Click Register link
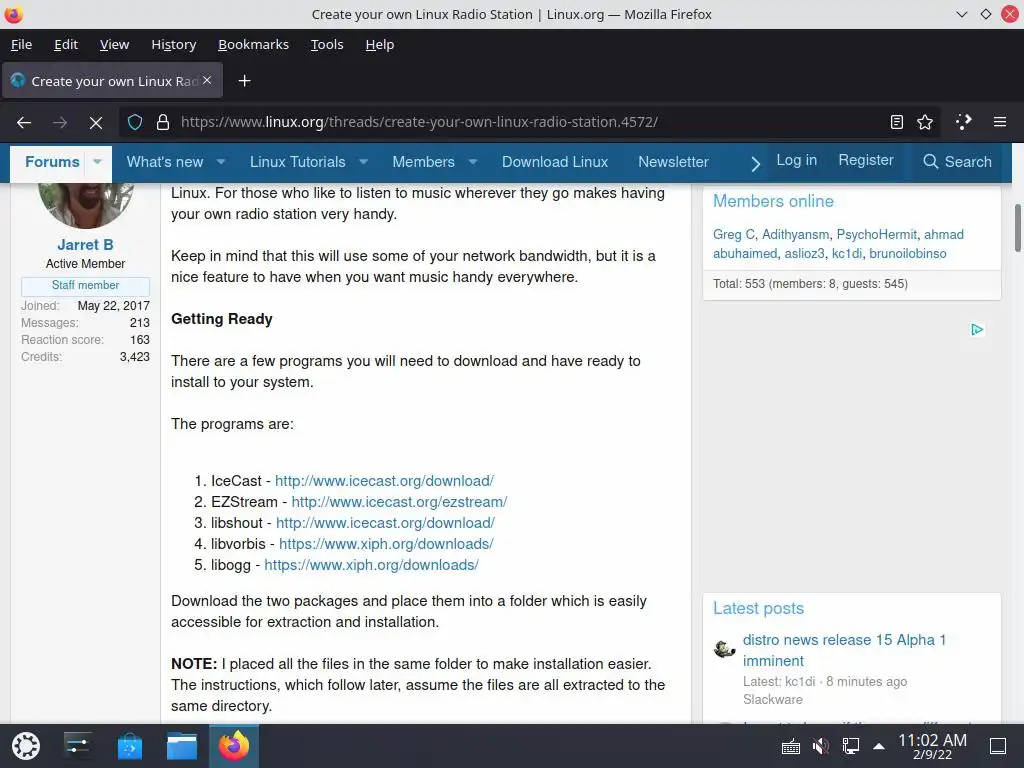The image size is (1024, 768). coord(866,160)
